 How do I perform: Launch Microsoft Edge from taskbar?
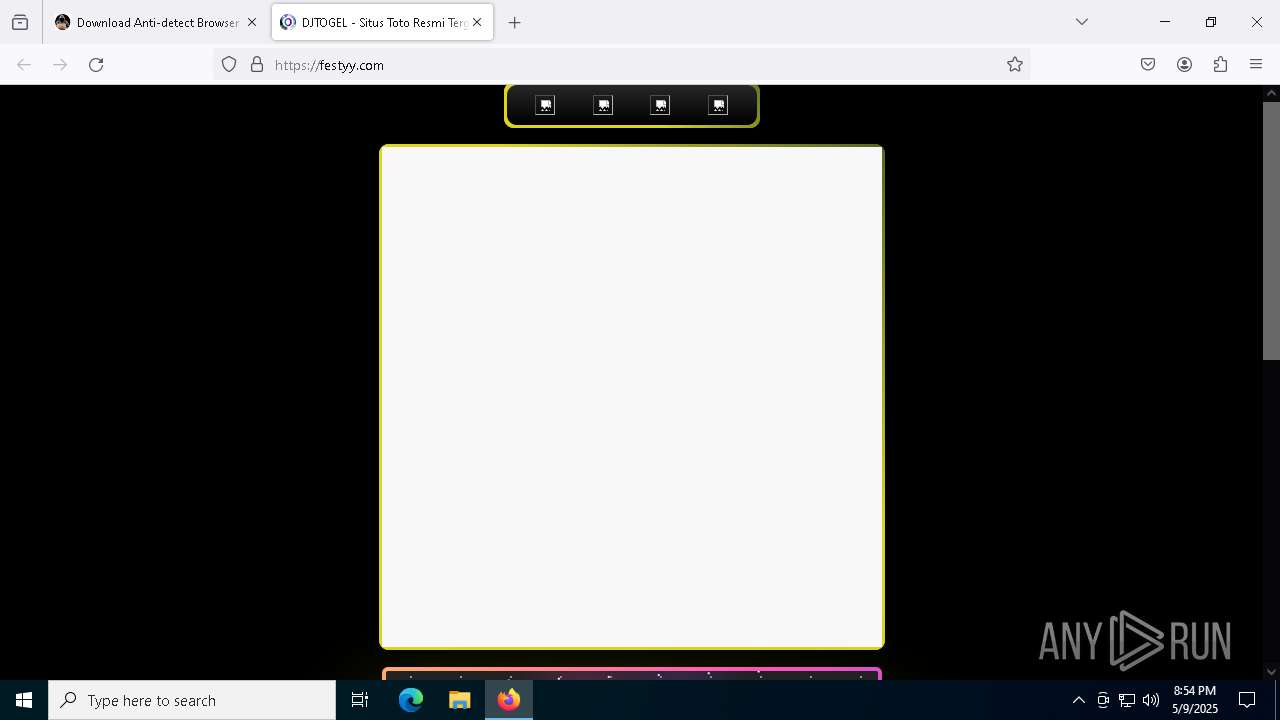pos(411,700)
